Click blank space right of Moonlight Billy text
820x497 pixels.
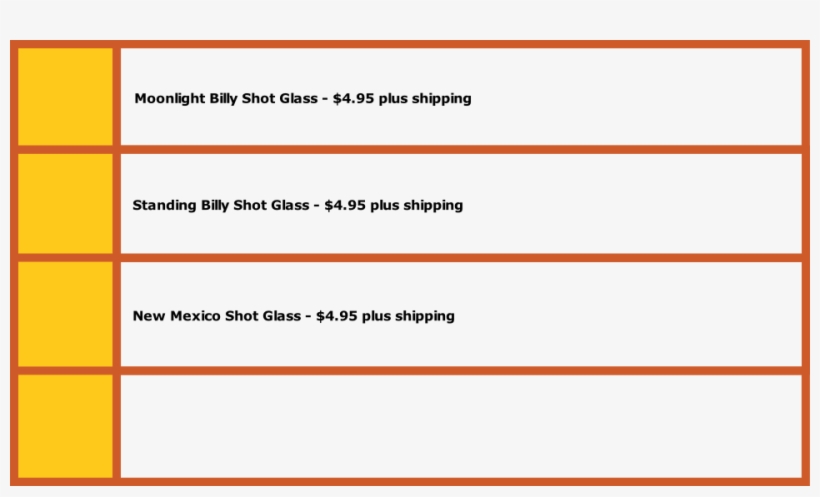tap(640, 99)
